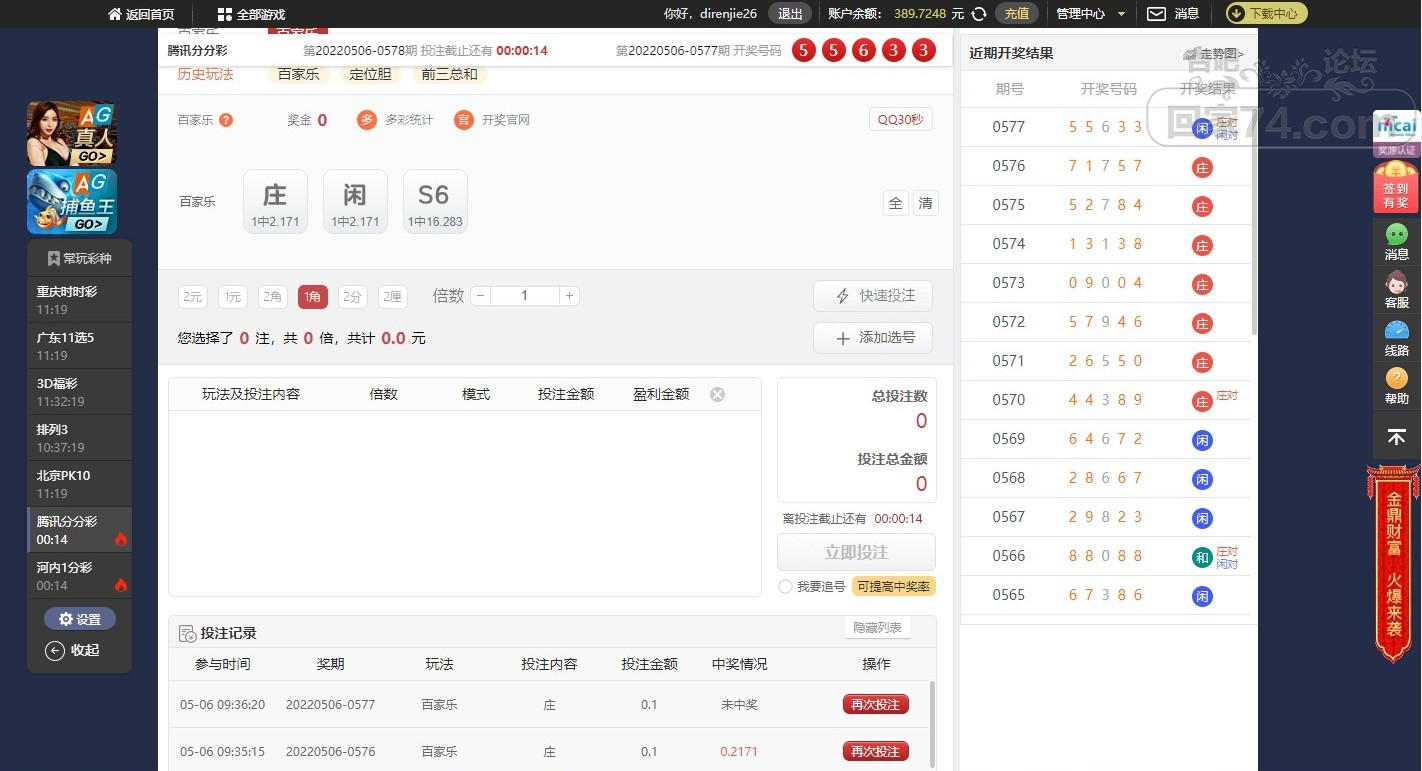Click 快速投注 quick bet button
The width and height of the screenshot is (1422, 771).
(x=873, y=296)
